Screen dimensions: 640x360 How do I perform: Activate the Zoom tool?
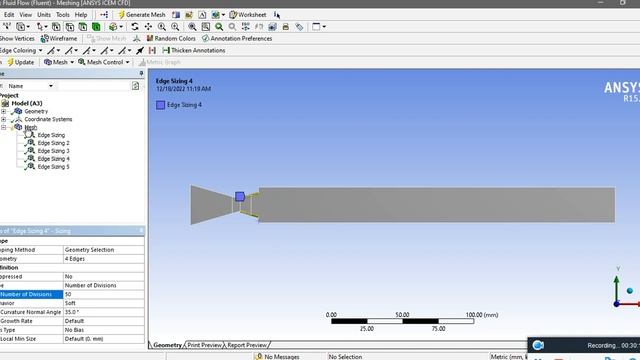click(162, 27)
